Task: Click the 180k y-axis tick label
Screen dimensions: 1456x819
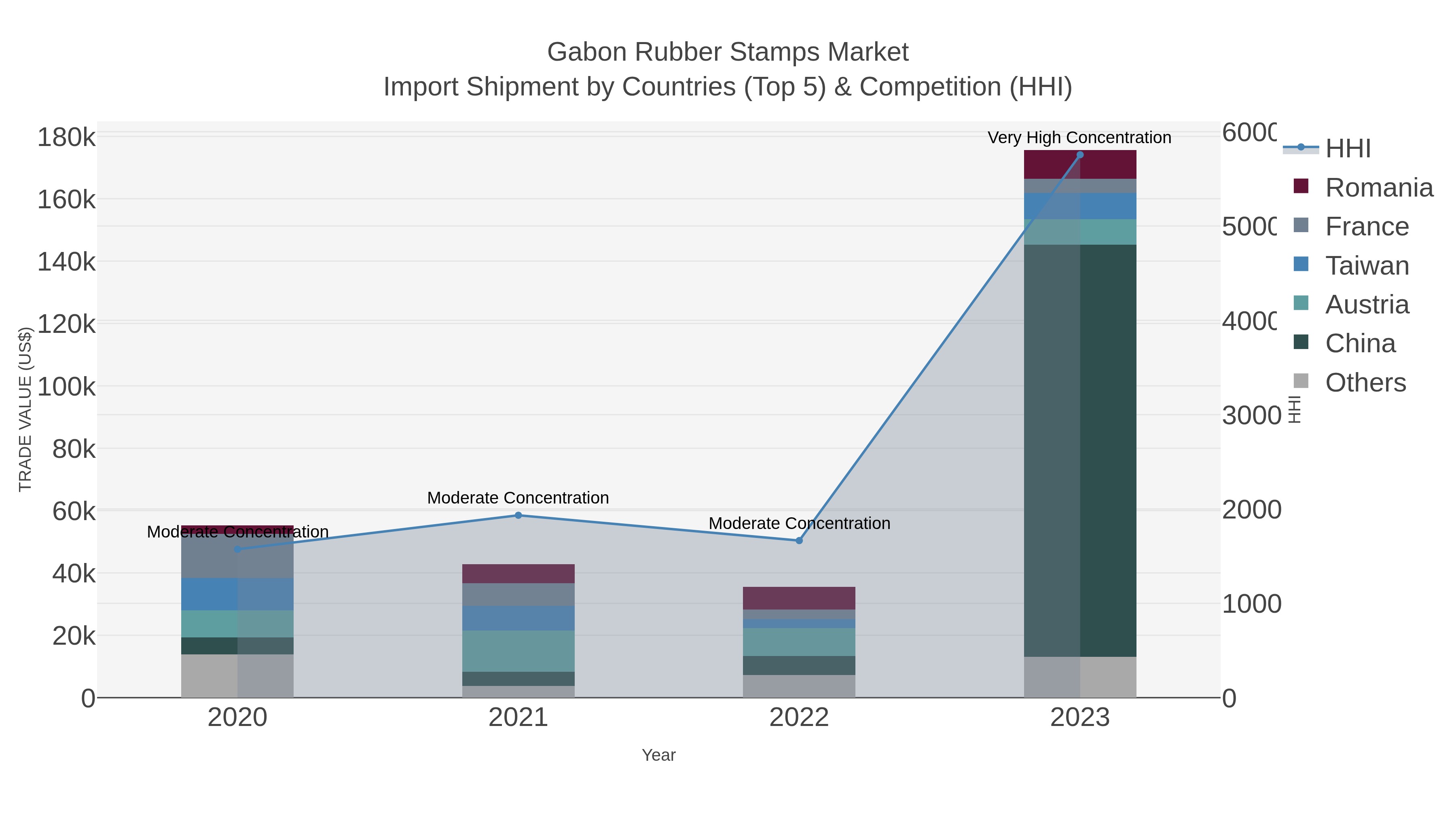Action: (x=67, y=138)
